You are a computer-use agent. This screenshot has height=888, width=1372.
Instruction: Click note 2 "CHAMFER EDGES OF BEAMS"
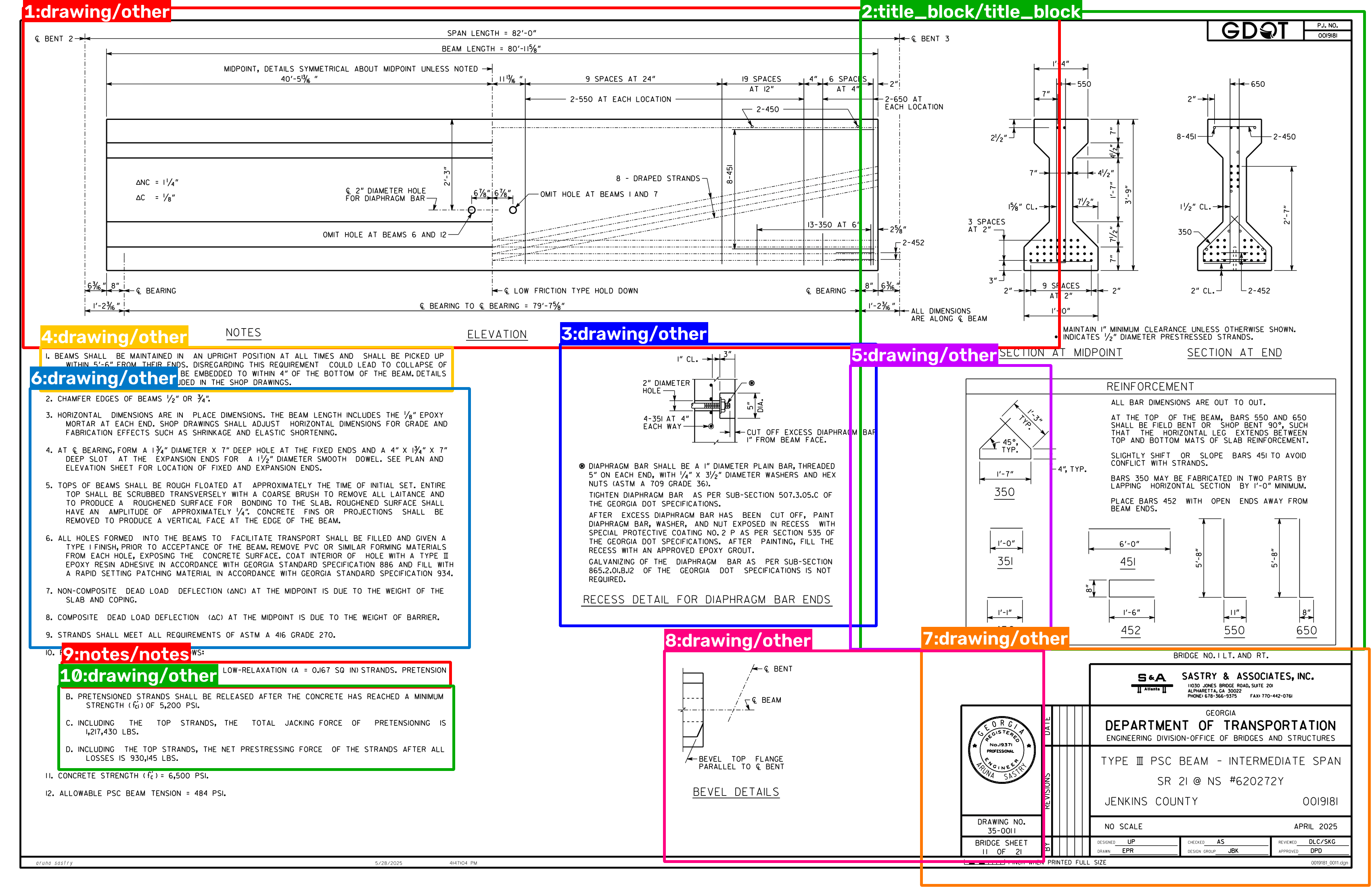point(128,399)
